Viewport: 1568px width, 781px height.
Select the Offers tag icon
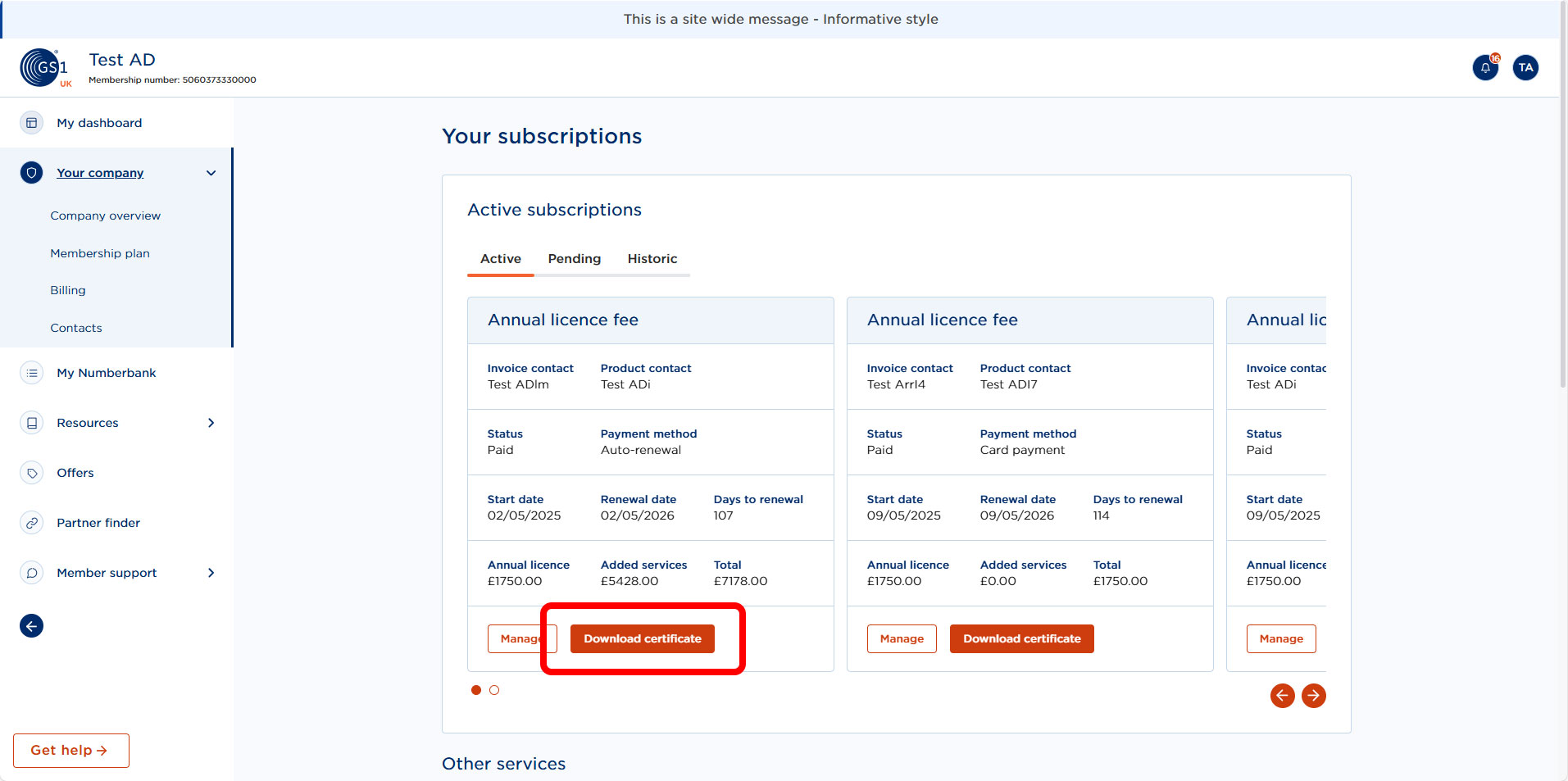[31, 472]
